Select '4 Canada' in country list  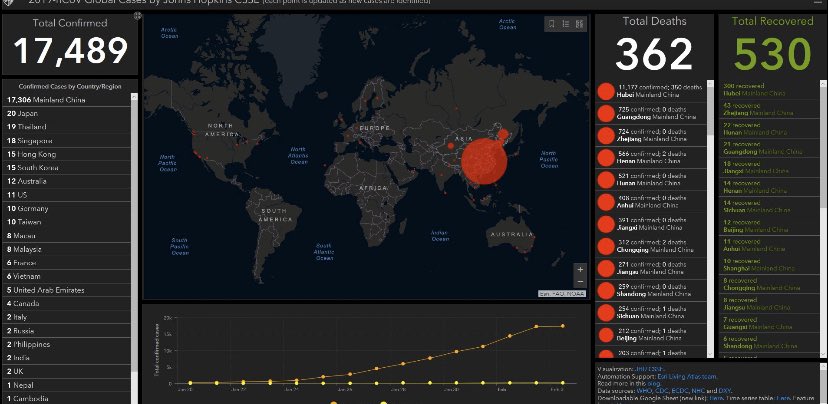[x=67, y=304]
